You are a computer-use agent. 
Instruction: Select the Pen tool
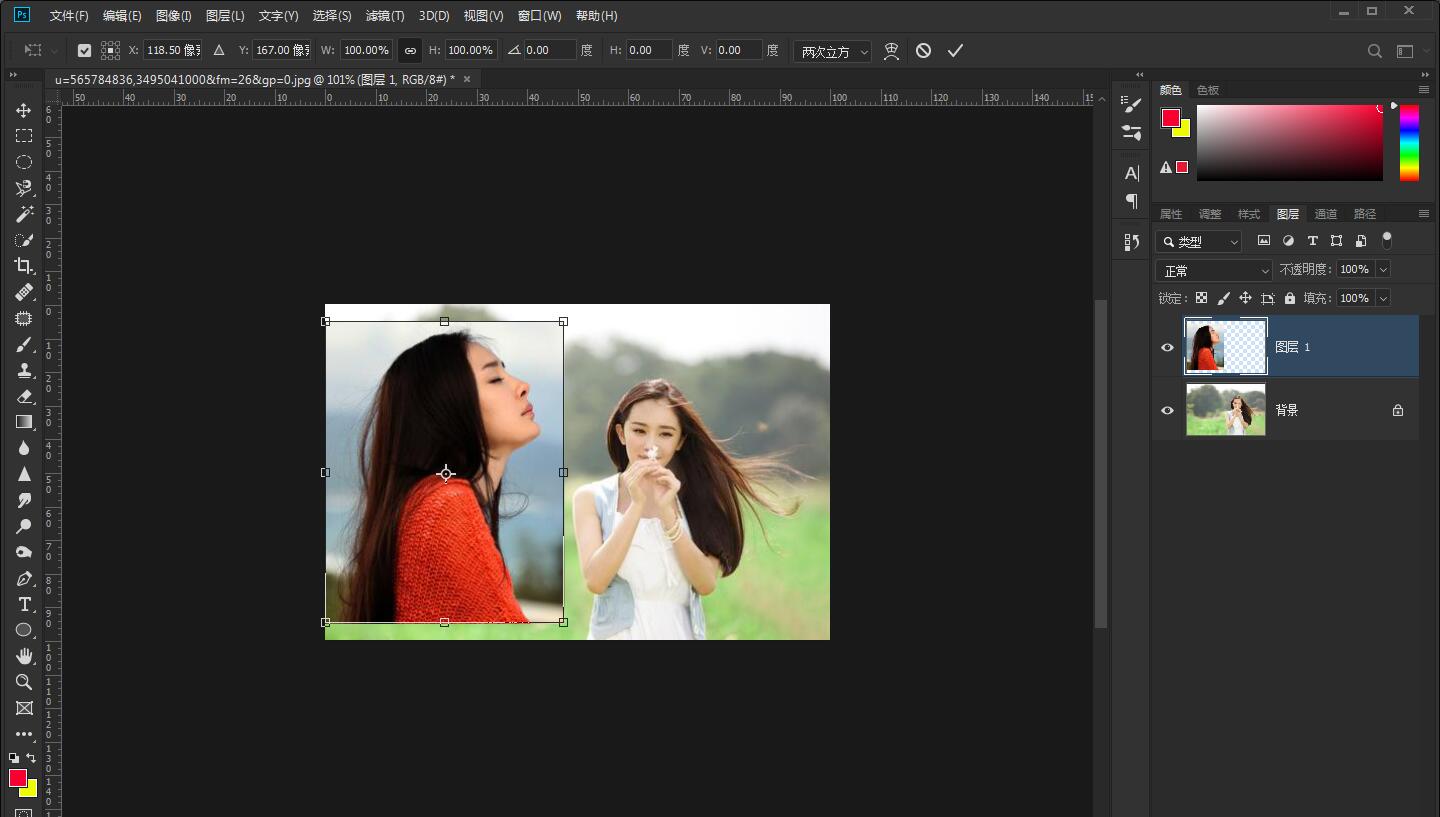pyautogui.click(x=24, y=578)
